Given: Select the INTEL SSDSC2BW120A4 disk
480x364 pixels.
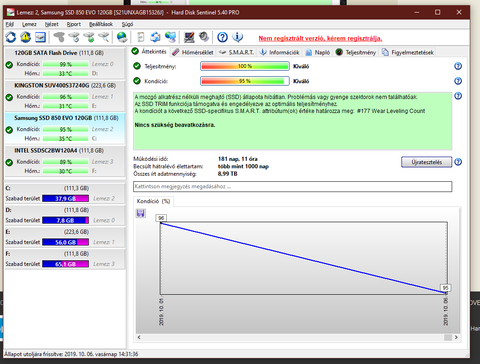Looking at the screenshot, I should coord(65,161).
